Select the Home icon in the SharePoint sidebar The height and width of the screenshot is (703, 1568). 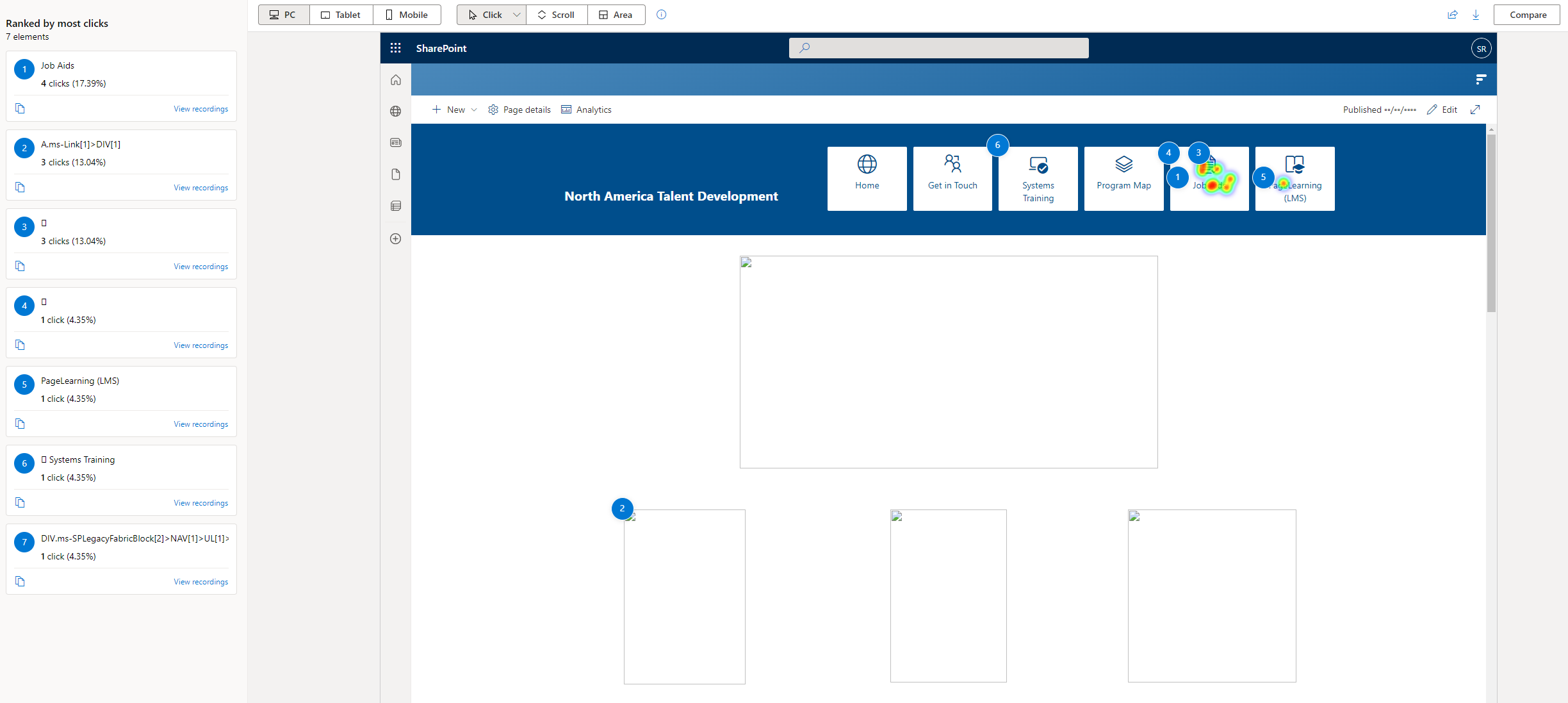click(x=396, y=79)
